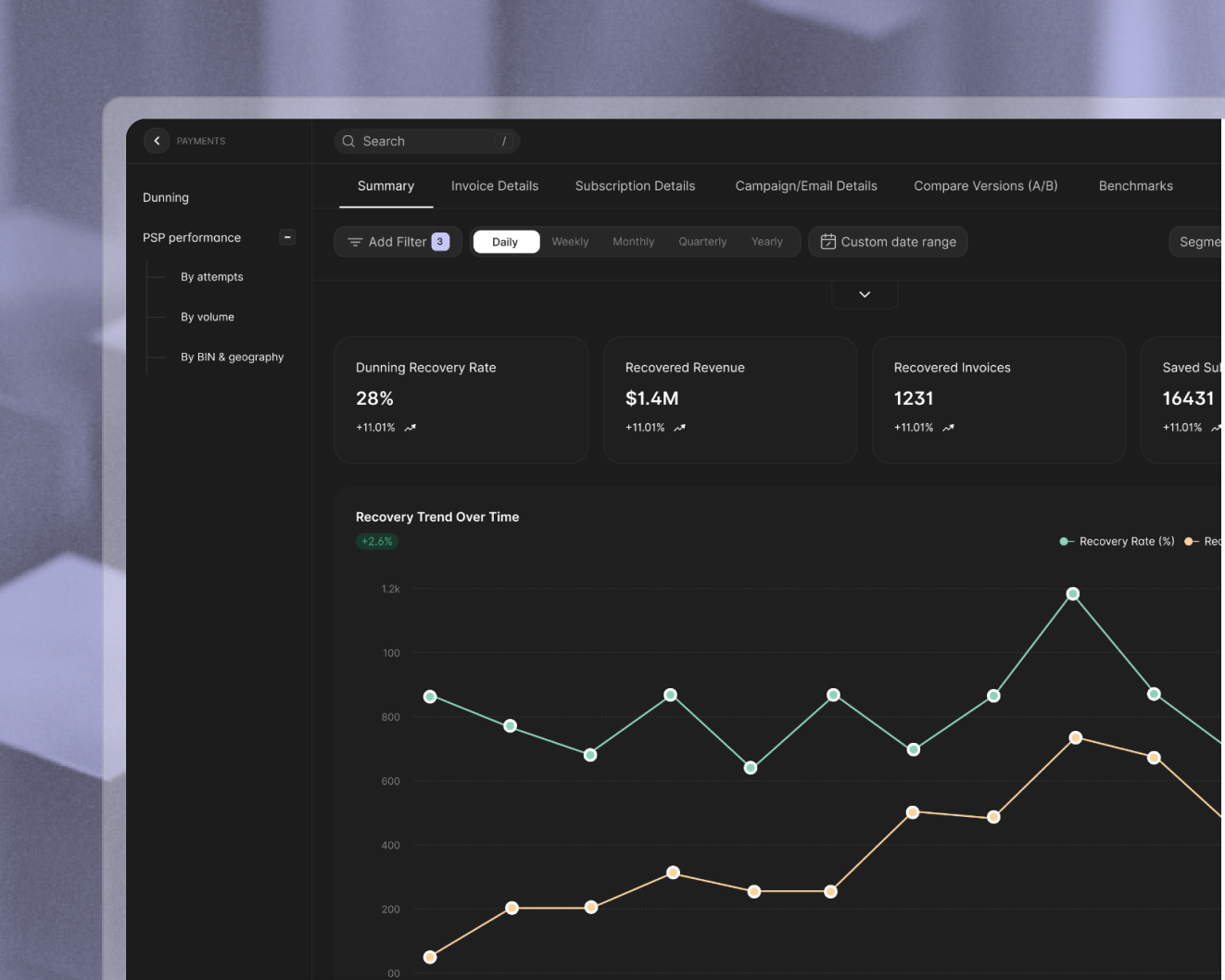1225x980 pixels.
Task: Click the calendar icon for custom date range
Action: tap(827, 242)
